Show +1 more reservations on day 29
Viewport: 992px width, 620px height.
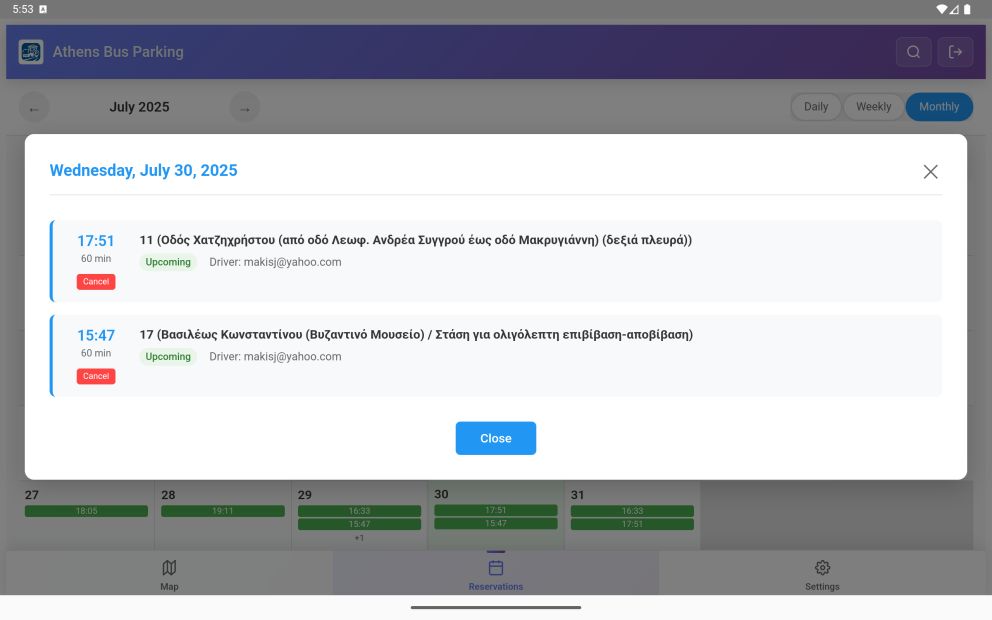359,538
